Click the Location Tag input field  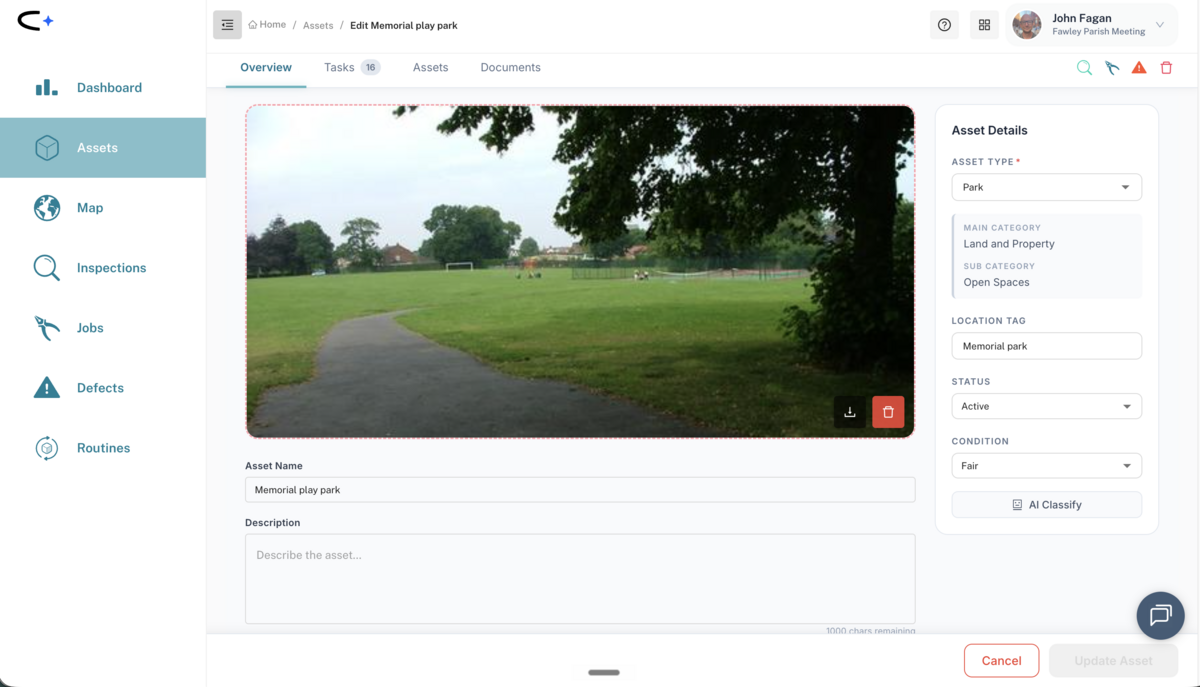pos(1047,346)
